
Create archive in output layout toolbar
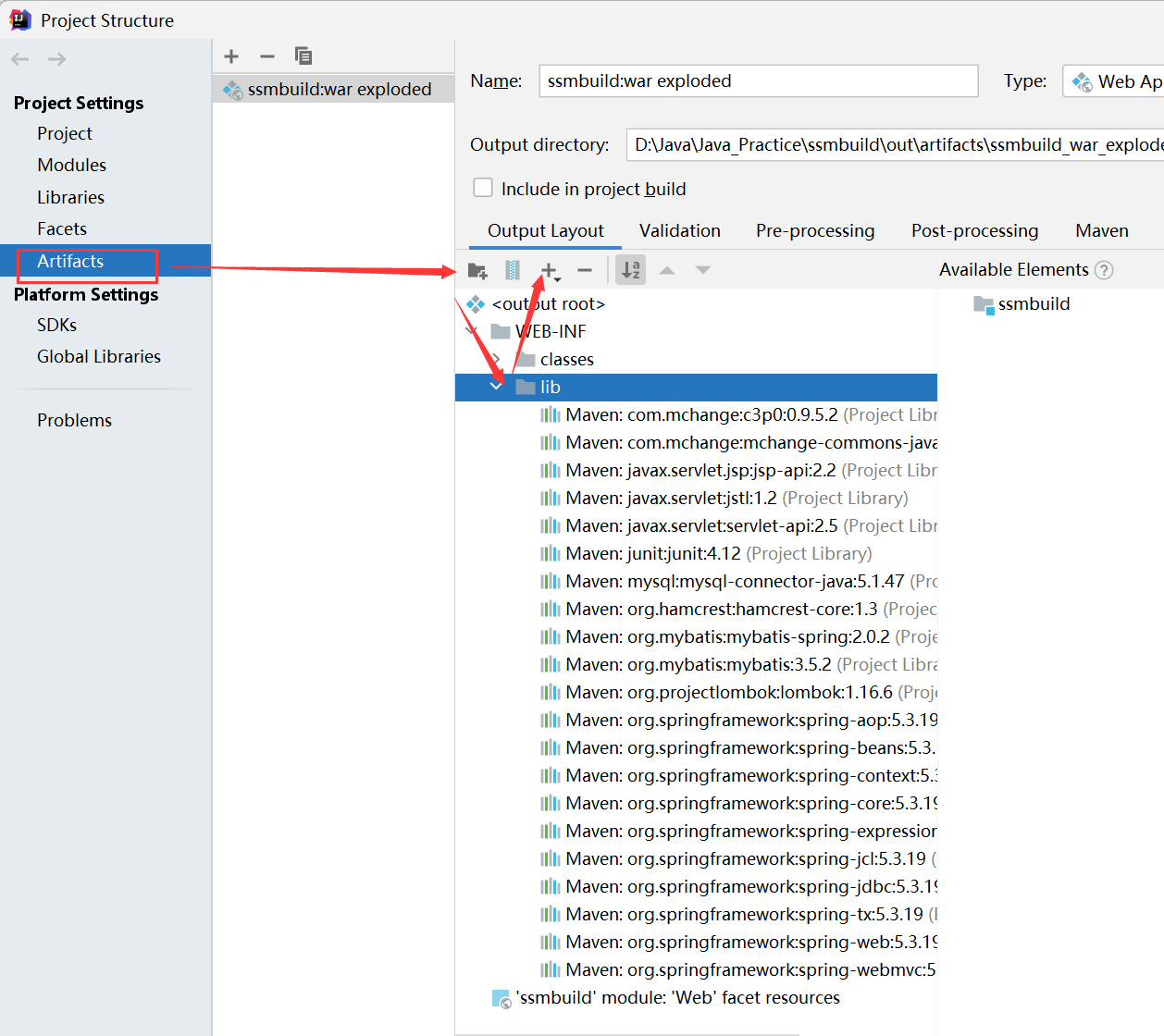pyautogui.click(x=513, y=270)
